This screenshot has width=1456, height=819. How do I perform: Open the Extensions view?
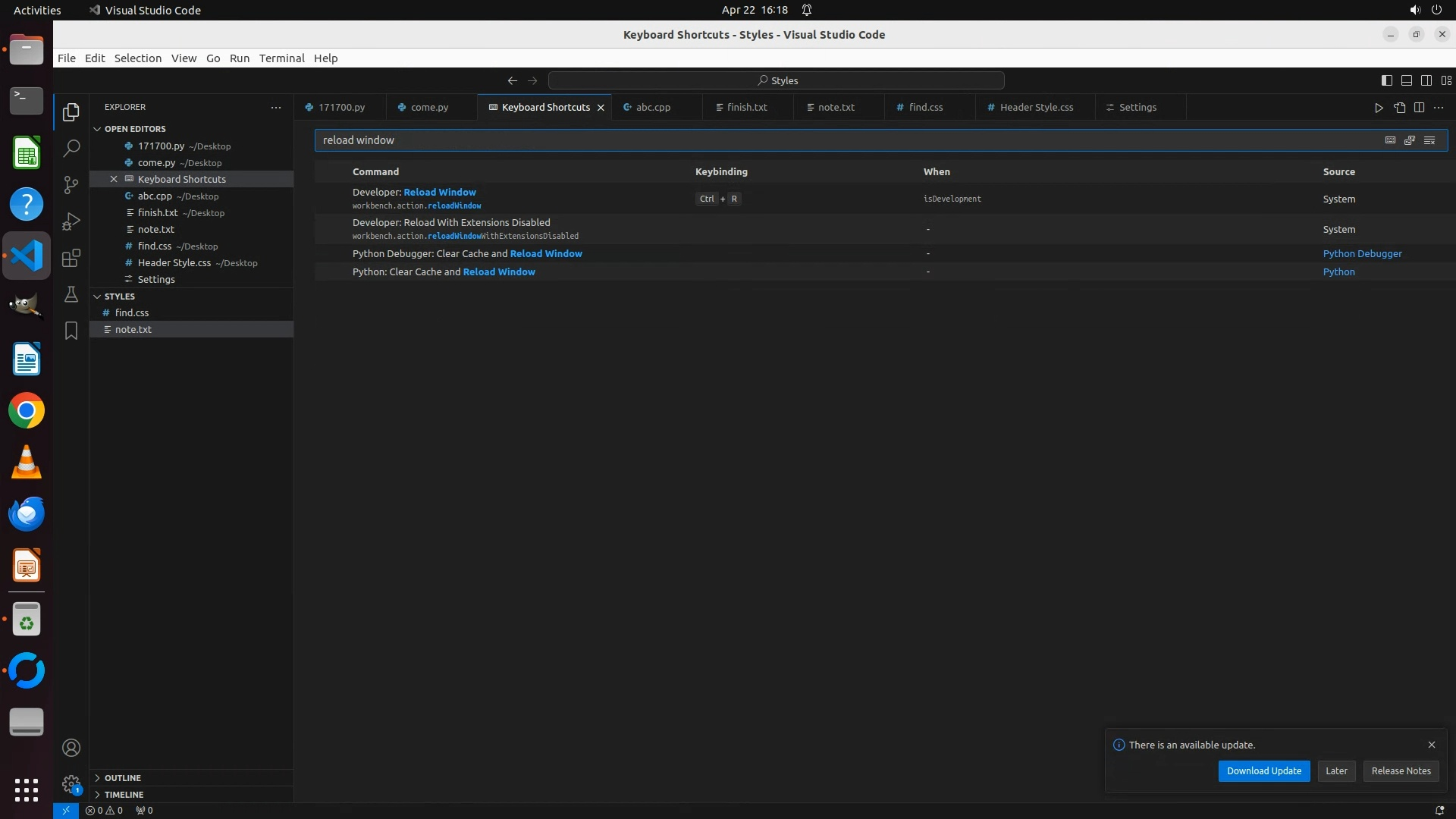click(x=71, y=259)
